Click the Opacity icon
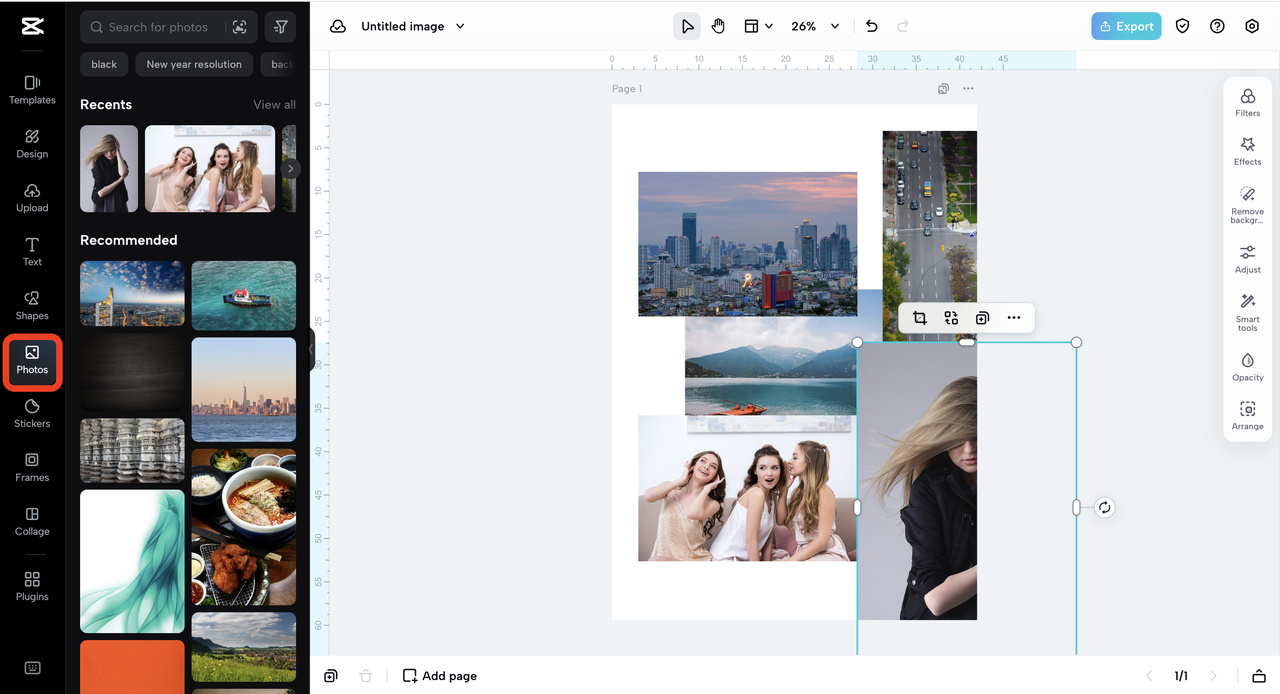This screenshot has height=694, width=1280. pyautogui.click(x=1247, y=366)
